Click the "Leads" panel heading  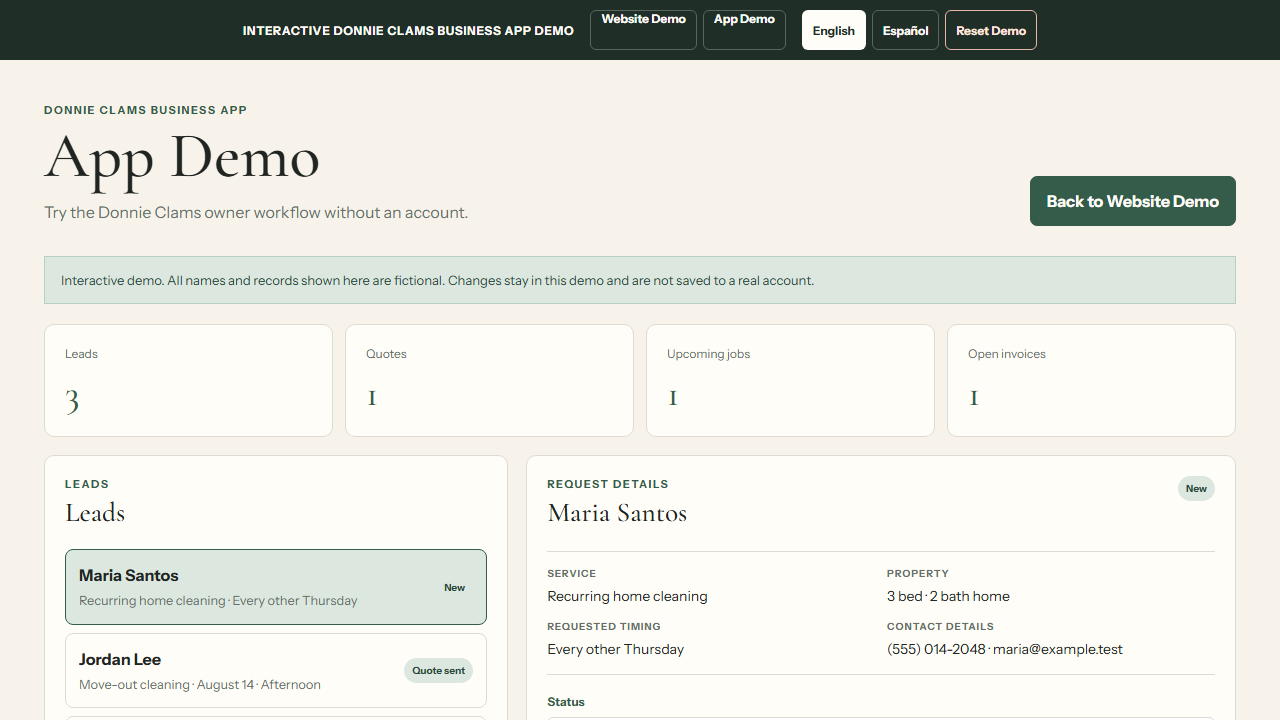95,514
